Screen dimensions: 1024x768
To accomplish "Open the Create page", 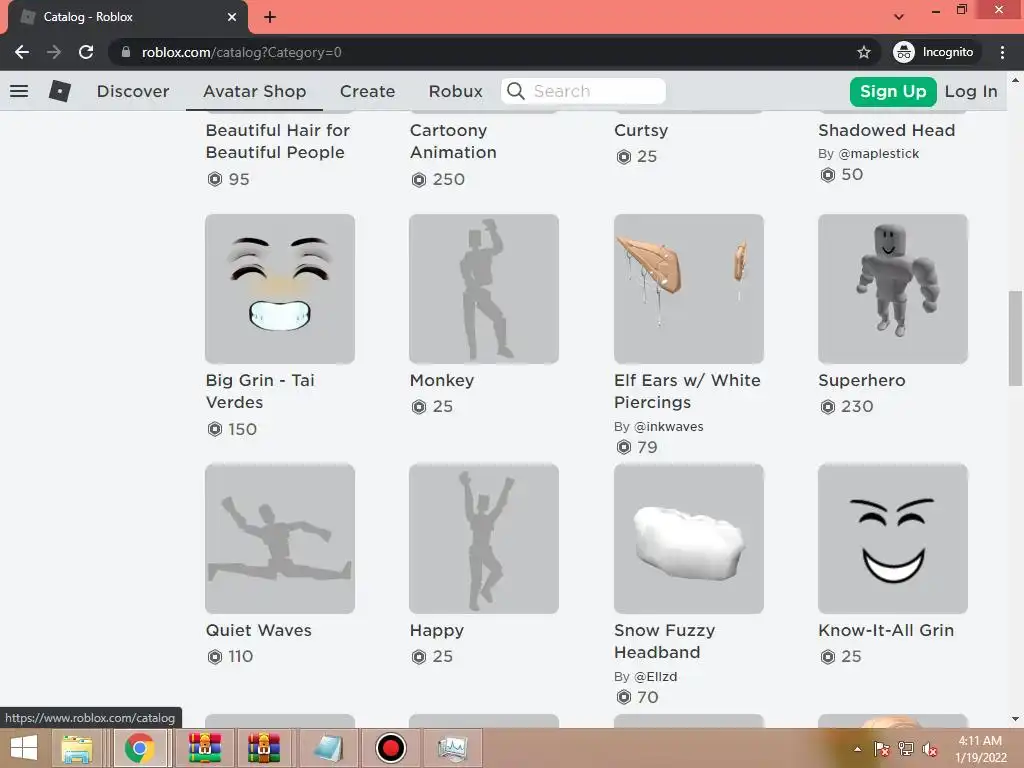I will 367,91.
